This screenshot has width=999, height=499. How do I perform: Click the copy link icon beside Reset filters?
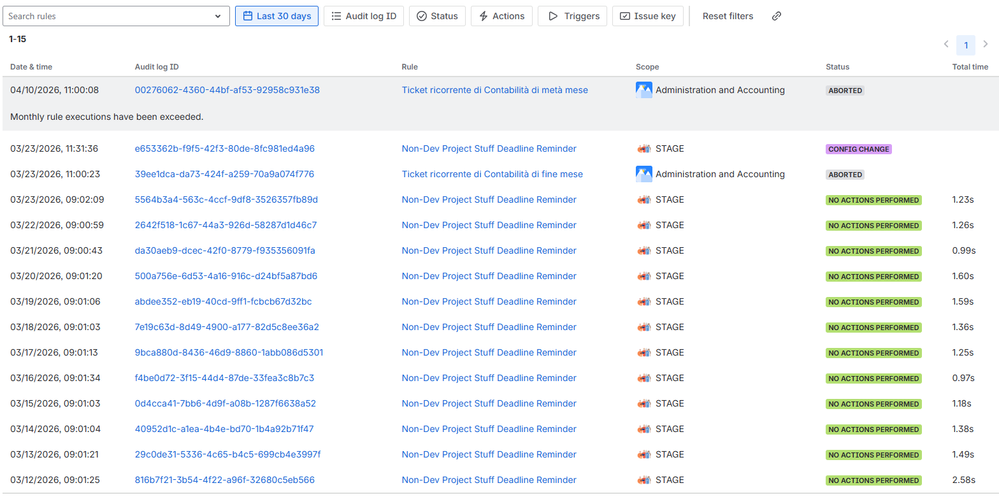[776, 17]
